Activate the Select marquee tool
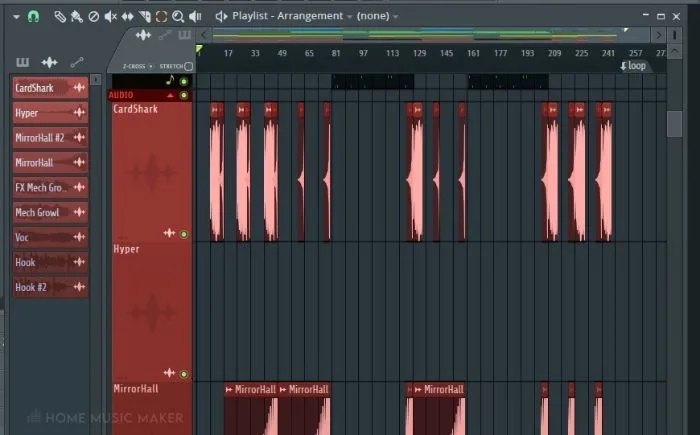The image size is (700, 435). (x=161, y=17)
